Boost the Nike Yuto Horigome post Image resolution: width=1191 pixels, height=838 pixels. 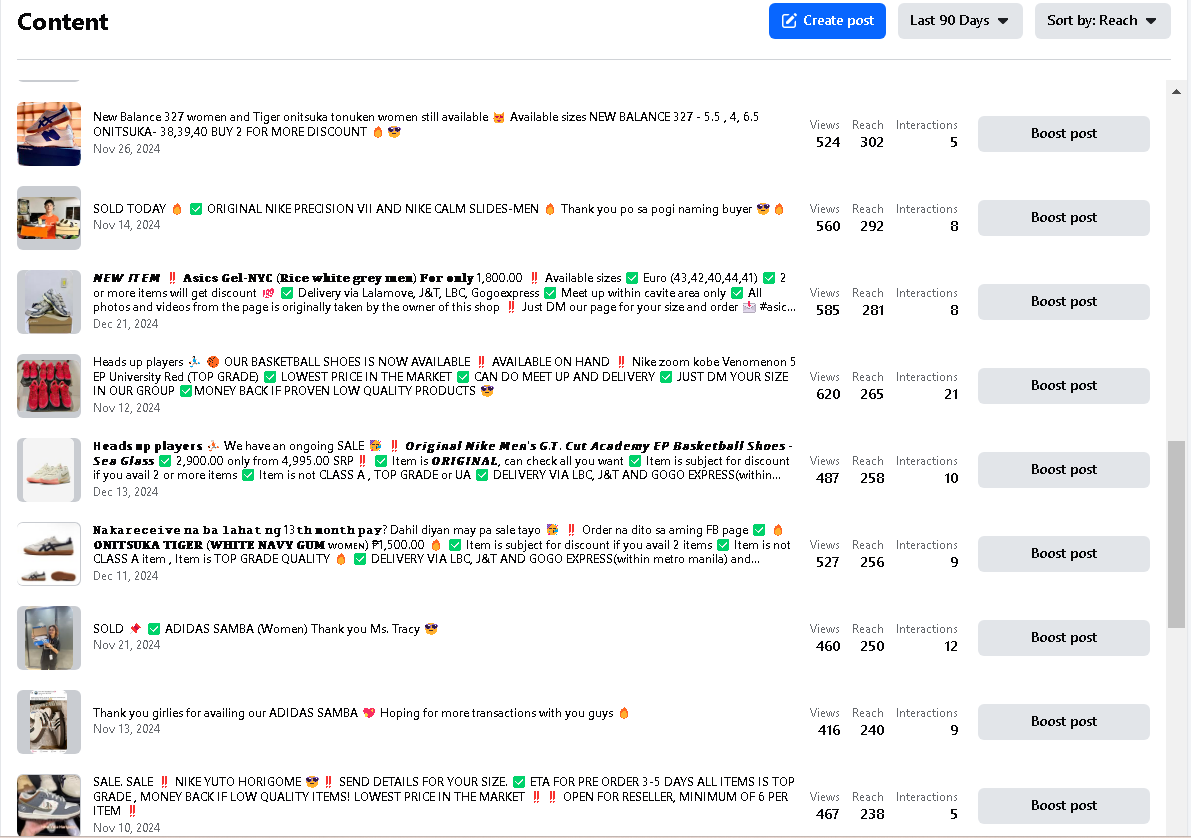tap(1063, 806)
